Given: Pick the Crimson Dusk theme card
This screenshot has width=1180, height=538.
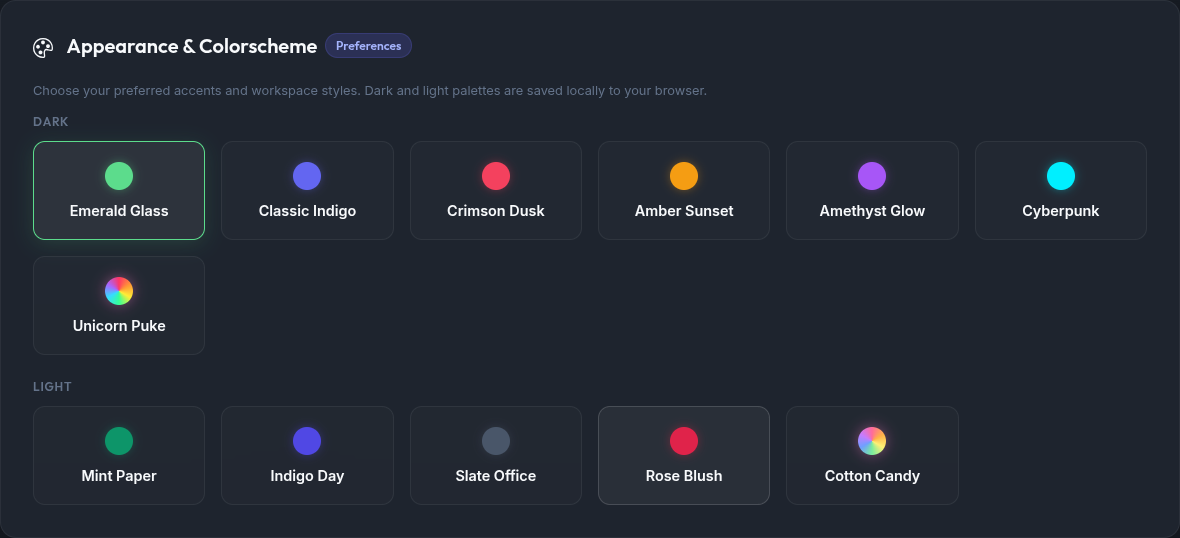Looking at the screenshot, I should tap(496, 190).
